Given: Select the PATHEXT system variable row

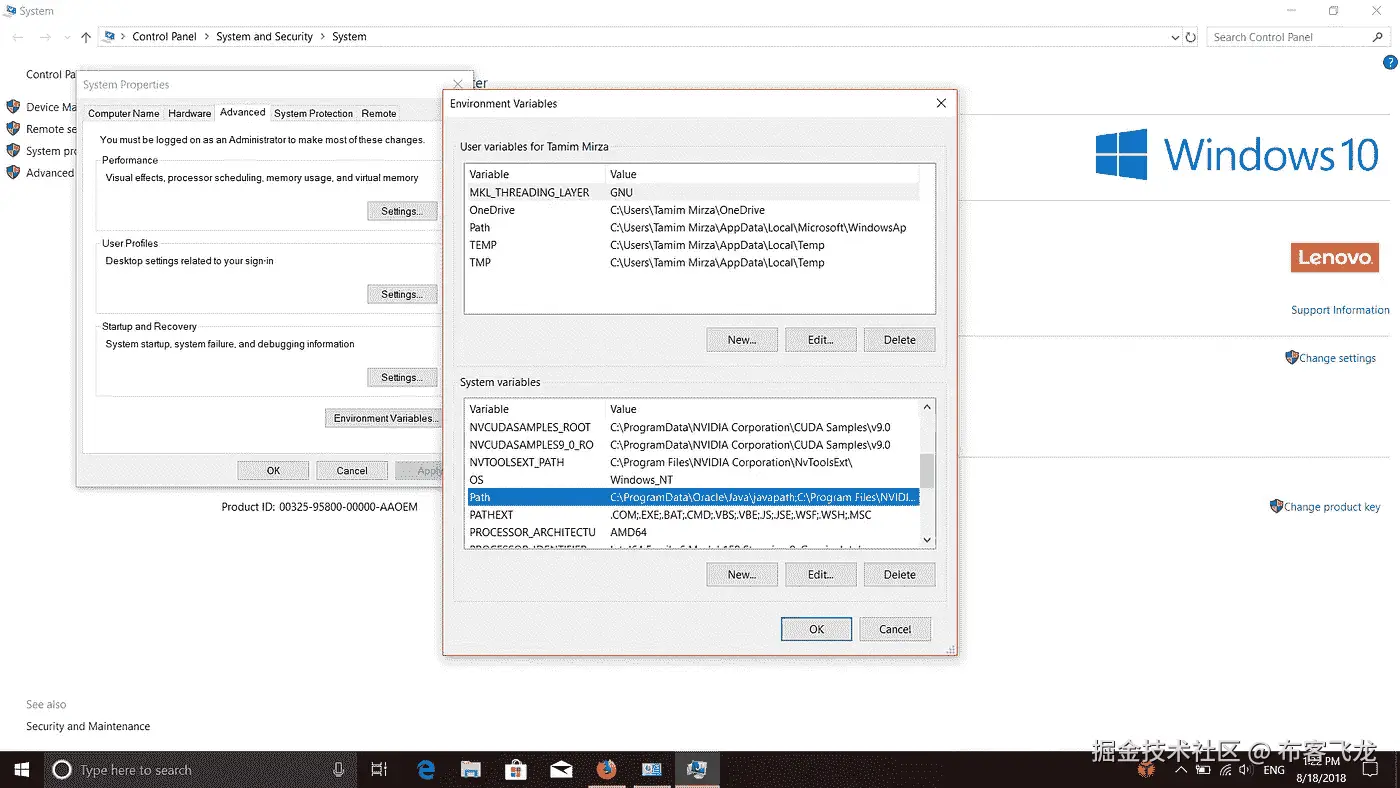Looking at the screenshot, I should [693, 515].
